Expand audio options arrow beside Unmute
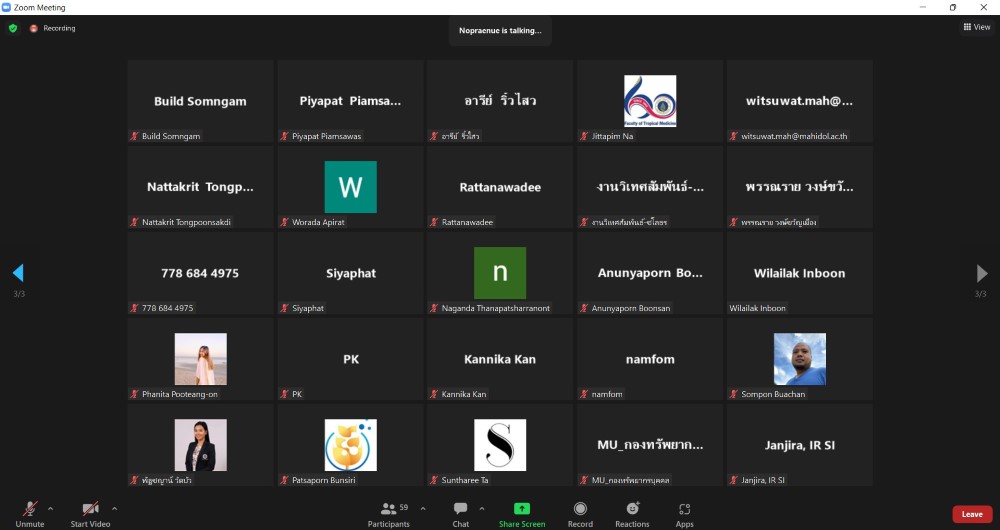 pyautogui.click(x=51, y=508)
